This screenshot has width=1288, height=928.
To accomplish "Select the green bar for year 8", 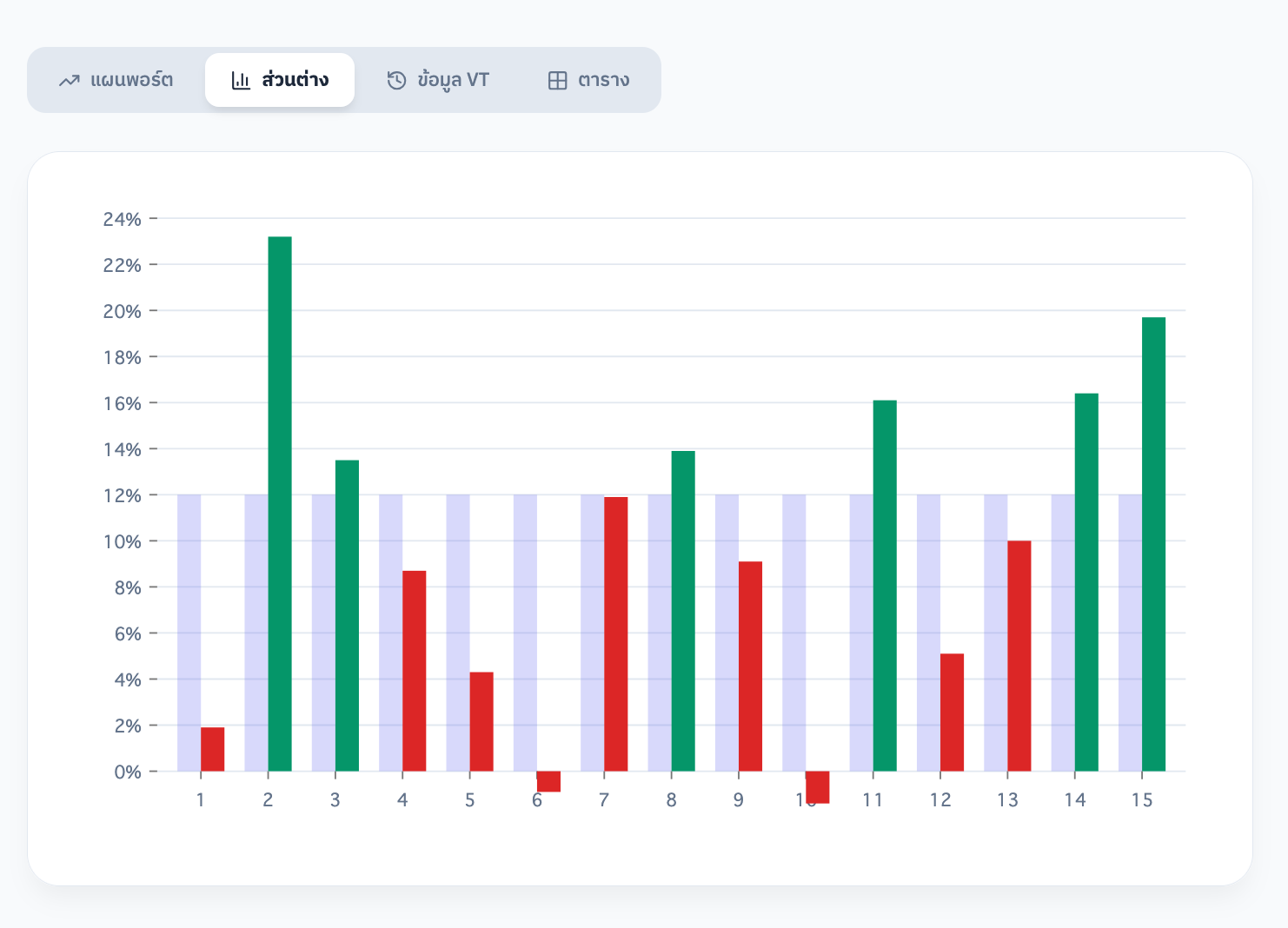I will (683, 611).
